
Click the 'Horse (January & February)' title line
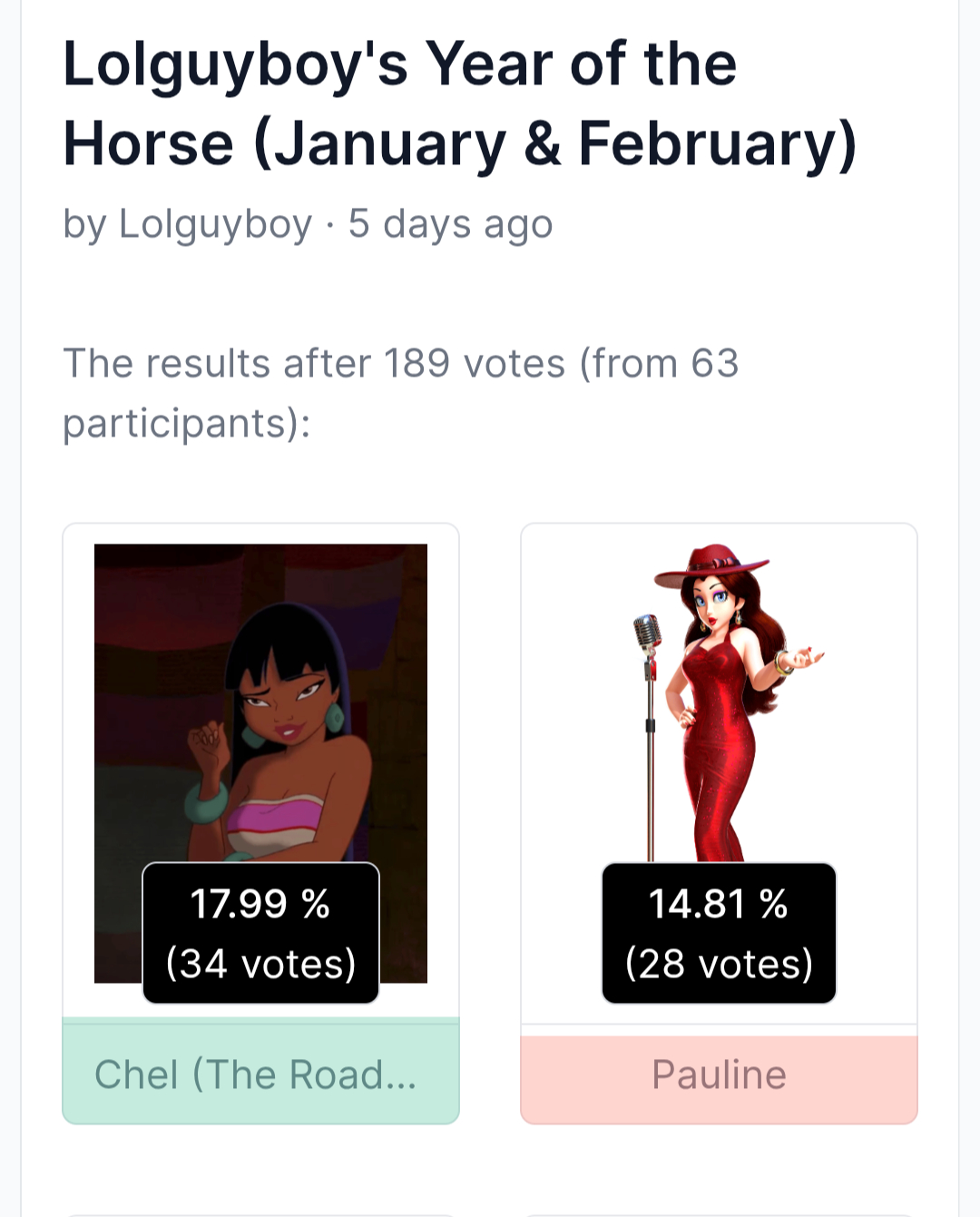[459, 143]
